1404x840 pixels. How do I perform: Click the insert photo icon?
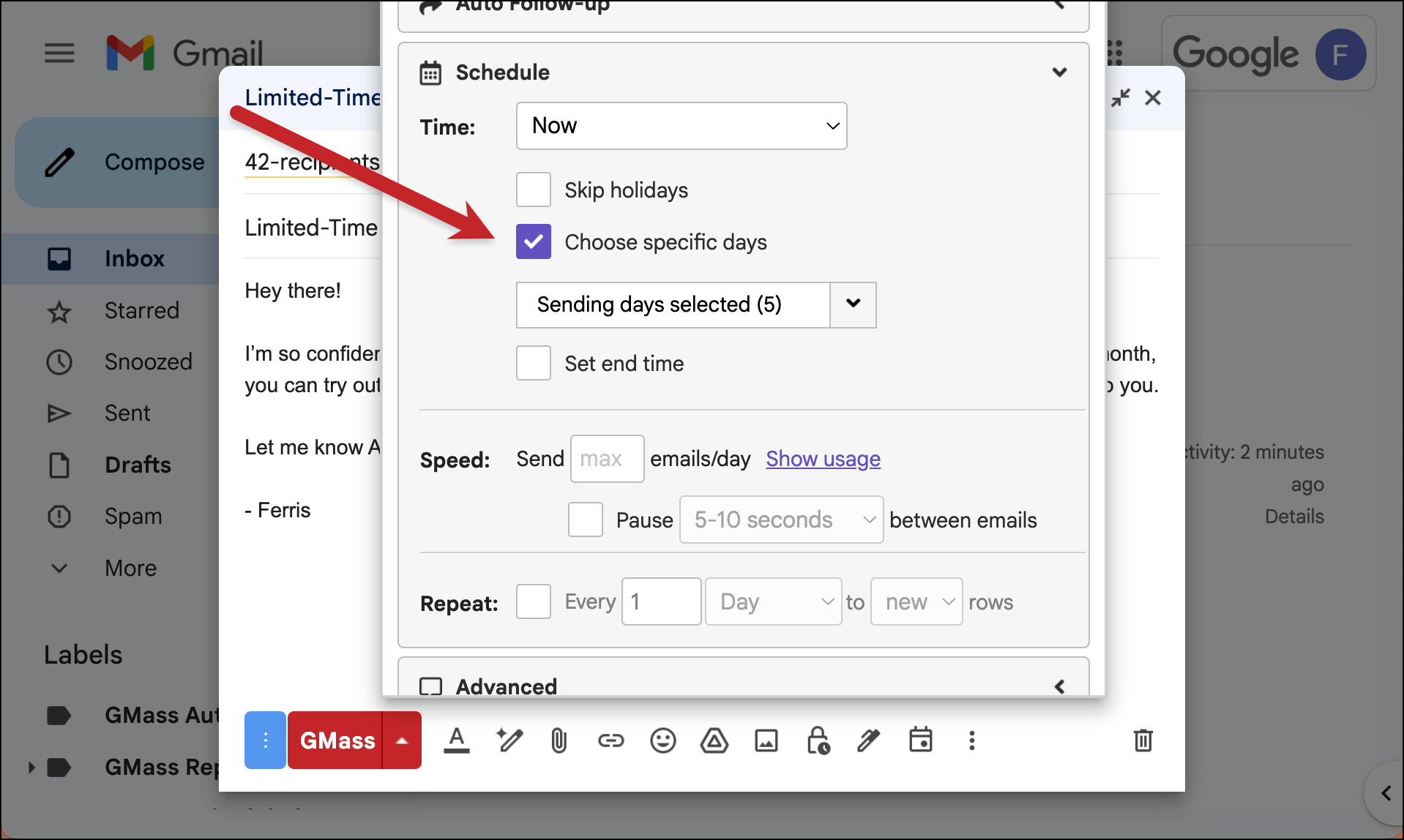(766, 740)
